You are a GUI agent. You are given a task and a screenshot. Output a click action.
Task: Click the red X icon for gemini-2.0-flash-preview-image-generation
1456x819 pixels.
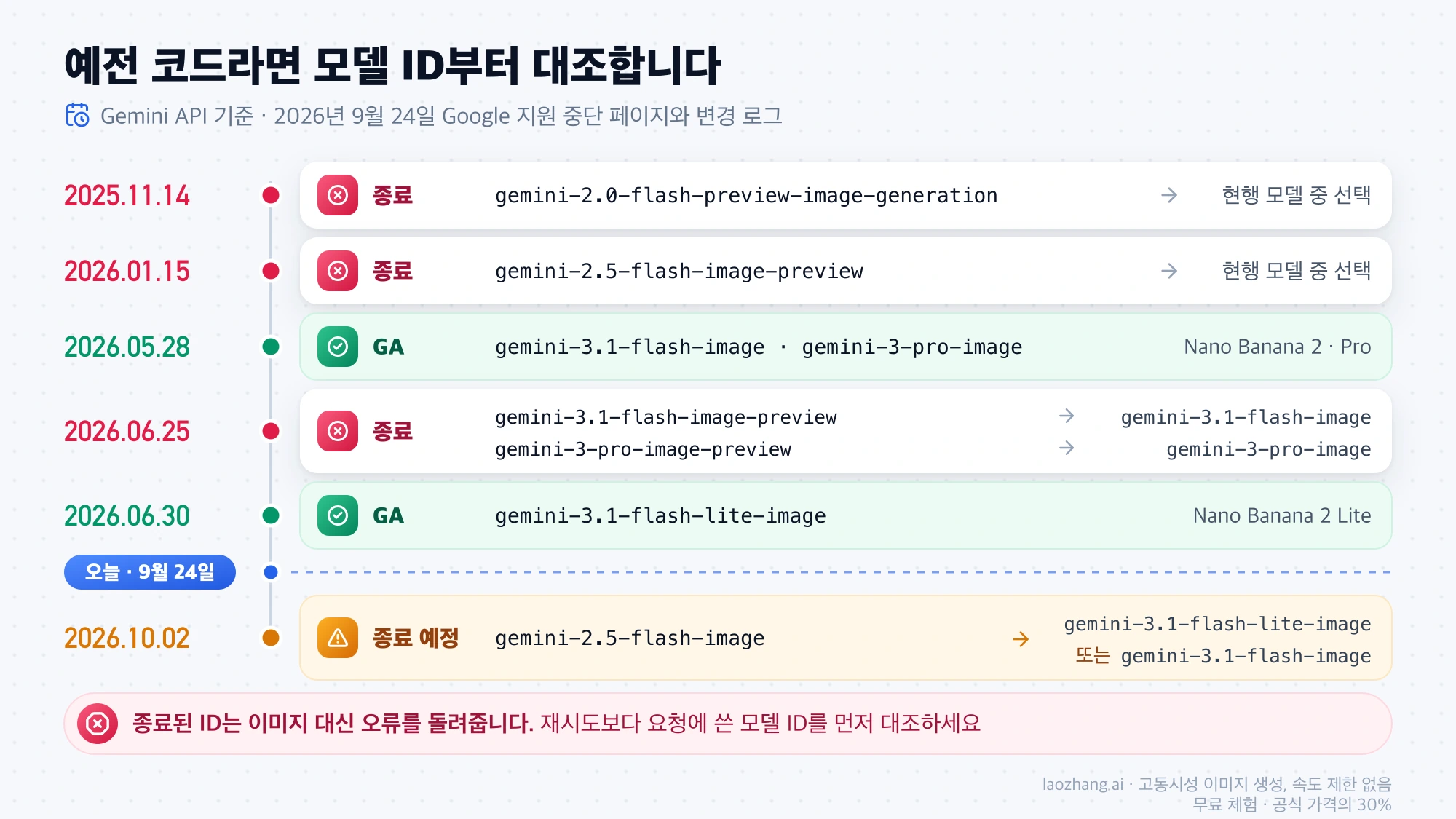[338, 195]
